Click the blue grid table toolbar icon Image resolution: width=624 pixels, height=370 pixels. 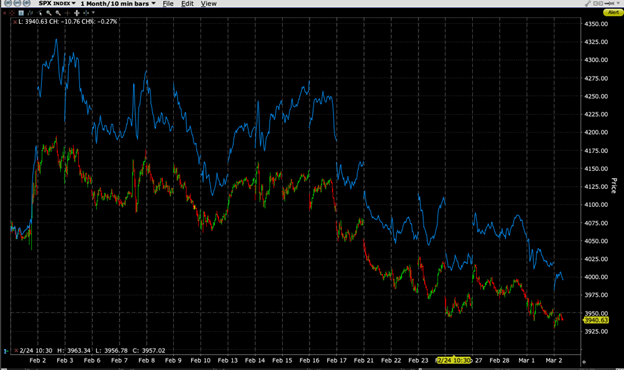(x=21, y=13)
